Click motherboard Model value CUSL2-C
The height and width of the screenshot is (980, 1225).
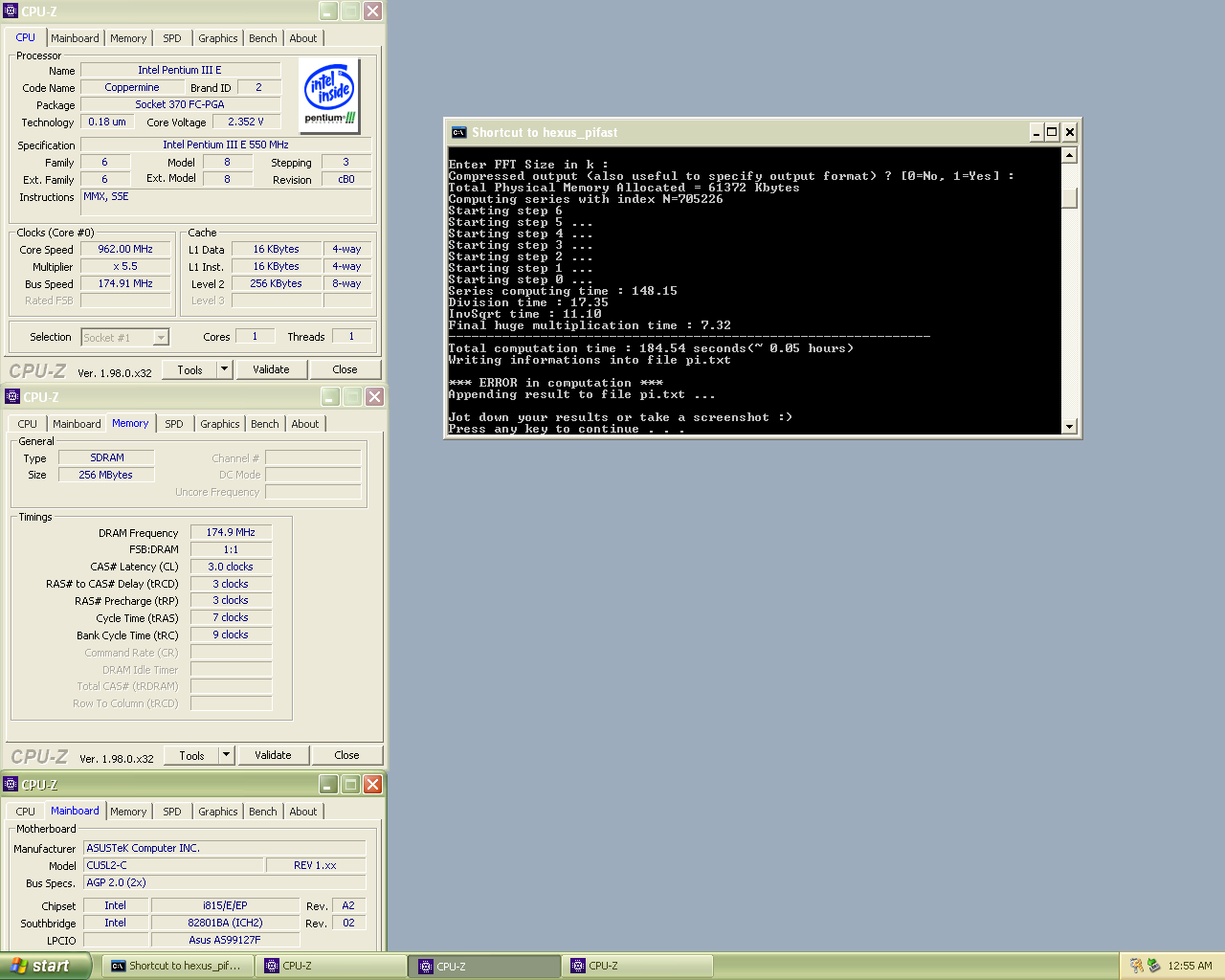pos(173,865)
